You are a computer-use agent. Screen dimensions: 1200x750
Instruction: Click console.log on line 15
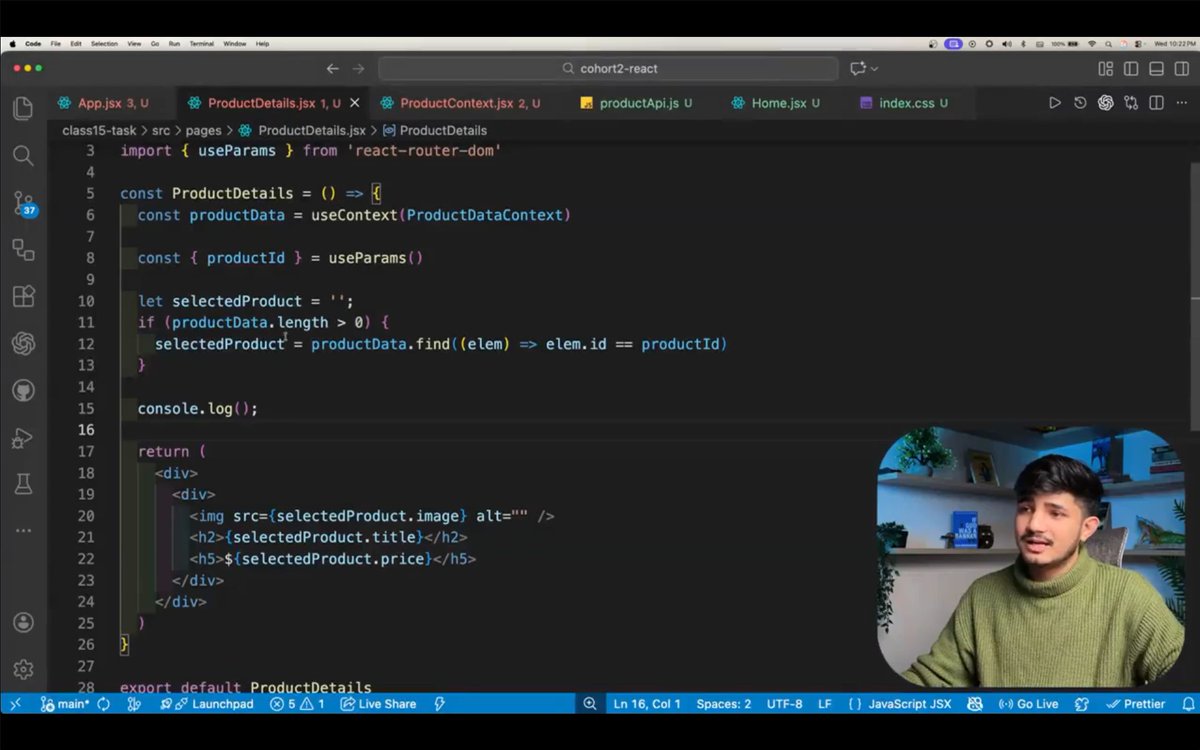coord(185,409)
